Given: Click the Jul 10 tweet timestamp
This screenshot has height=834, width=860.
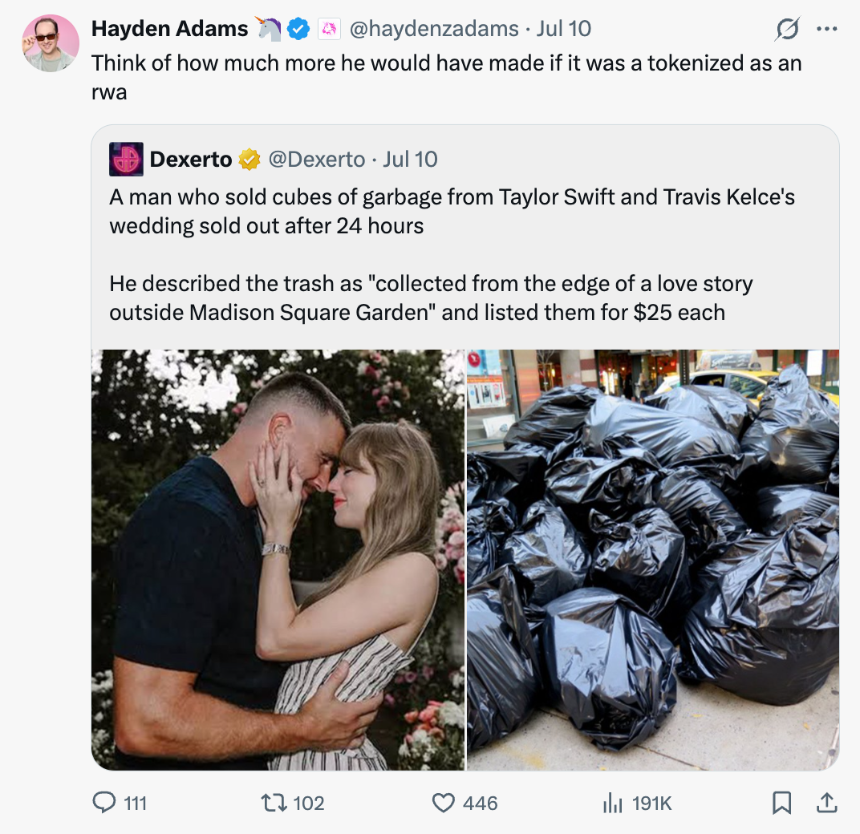Looking at the screenshot, I should (x=563, y=29).
